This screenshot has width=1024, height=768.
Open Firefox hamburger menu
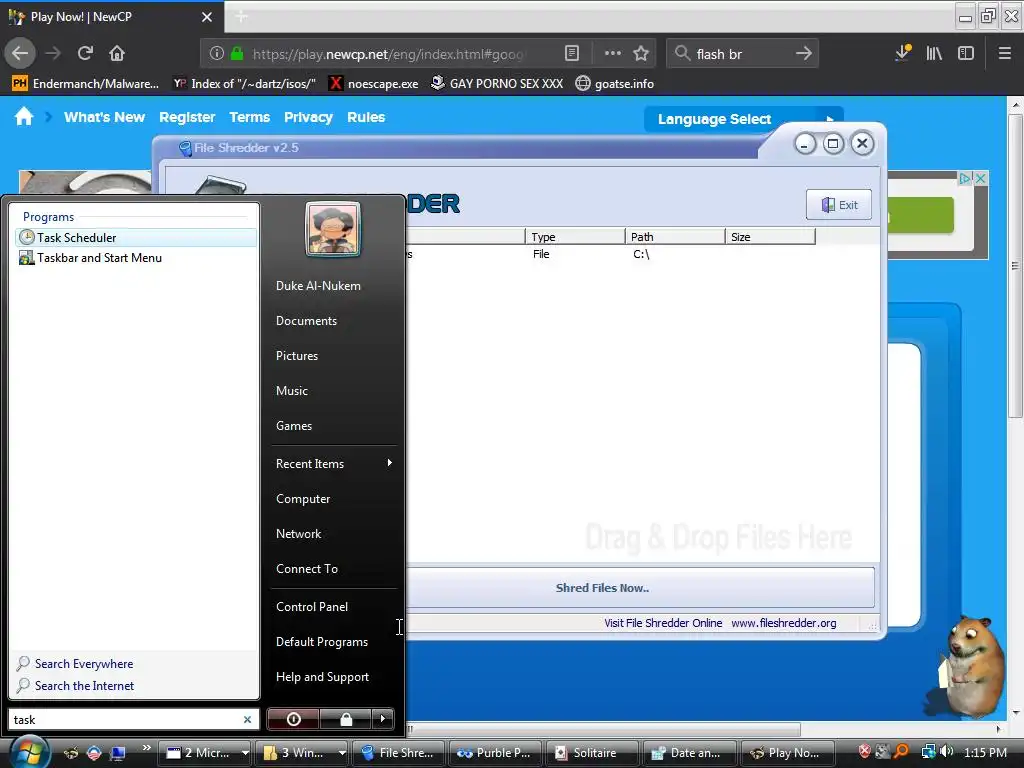tap(1005, 54)
